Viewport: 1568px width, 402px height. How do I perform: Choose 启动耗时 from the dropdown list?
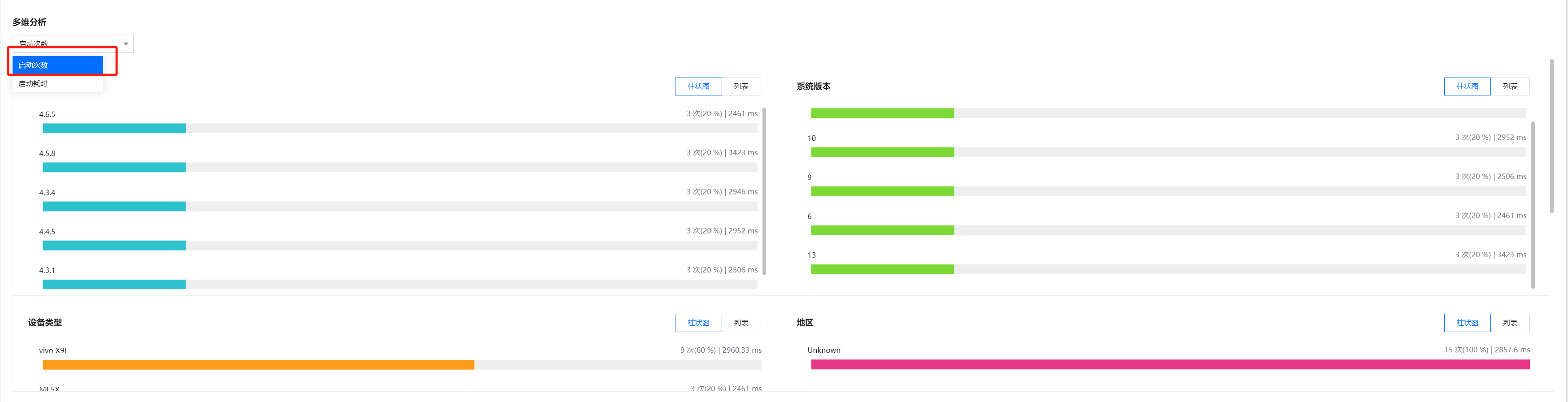[x=58, y=84]
